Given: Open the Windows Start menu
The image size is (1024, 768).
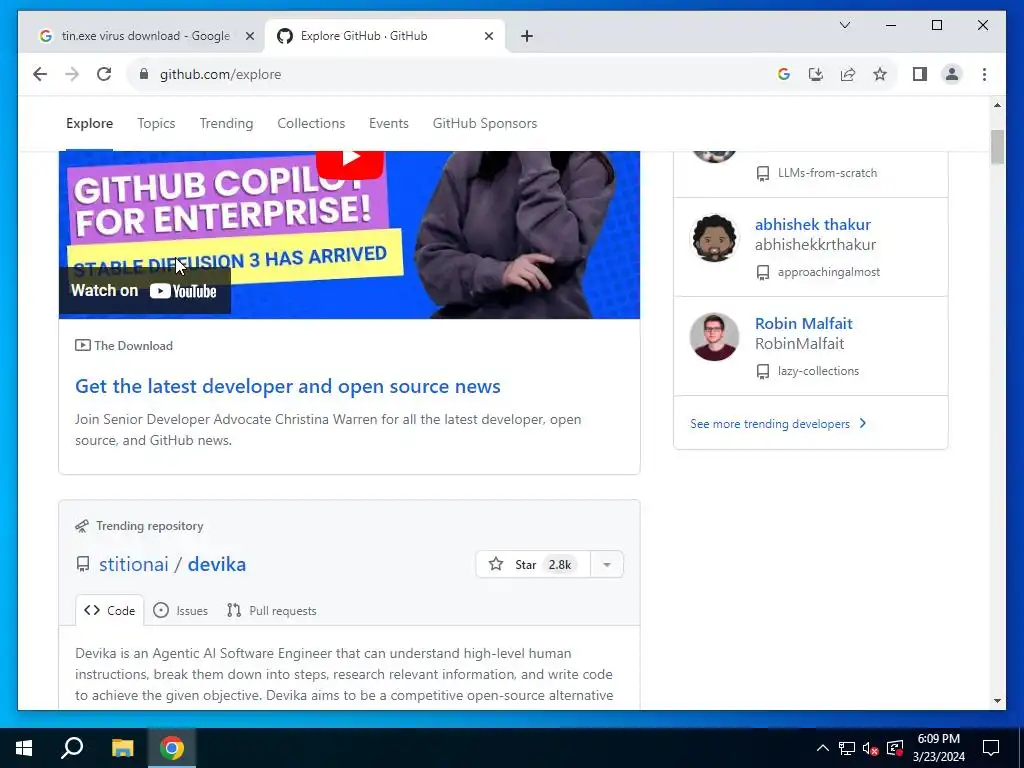Looking at the screenshot, I should (24, 748).
